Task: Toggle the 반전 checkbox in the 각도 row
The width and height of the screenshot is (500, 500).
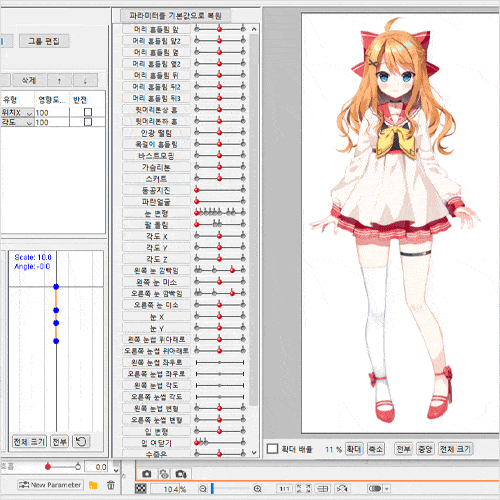Action: pos(88,122)
